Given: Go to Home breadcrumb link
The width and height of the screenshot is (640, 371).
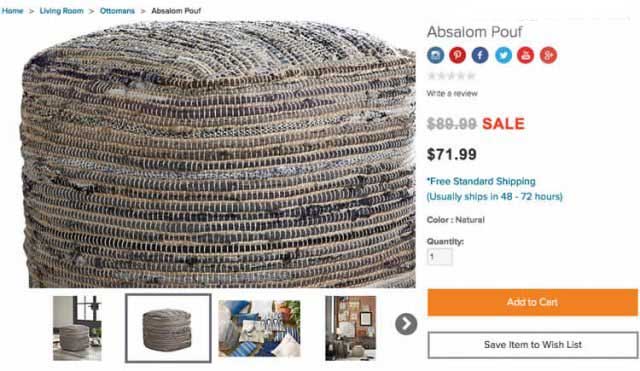Looking at the screenshot, I should pos(12,11).
